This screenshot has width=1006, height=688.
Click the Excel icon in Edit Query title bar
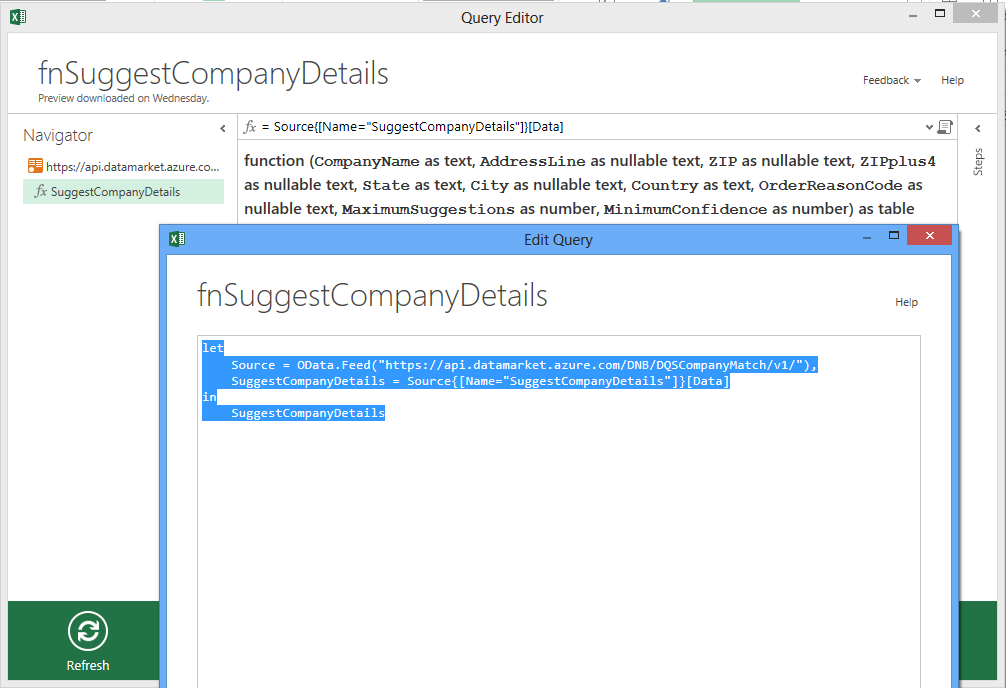pos(177,239)
